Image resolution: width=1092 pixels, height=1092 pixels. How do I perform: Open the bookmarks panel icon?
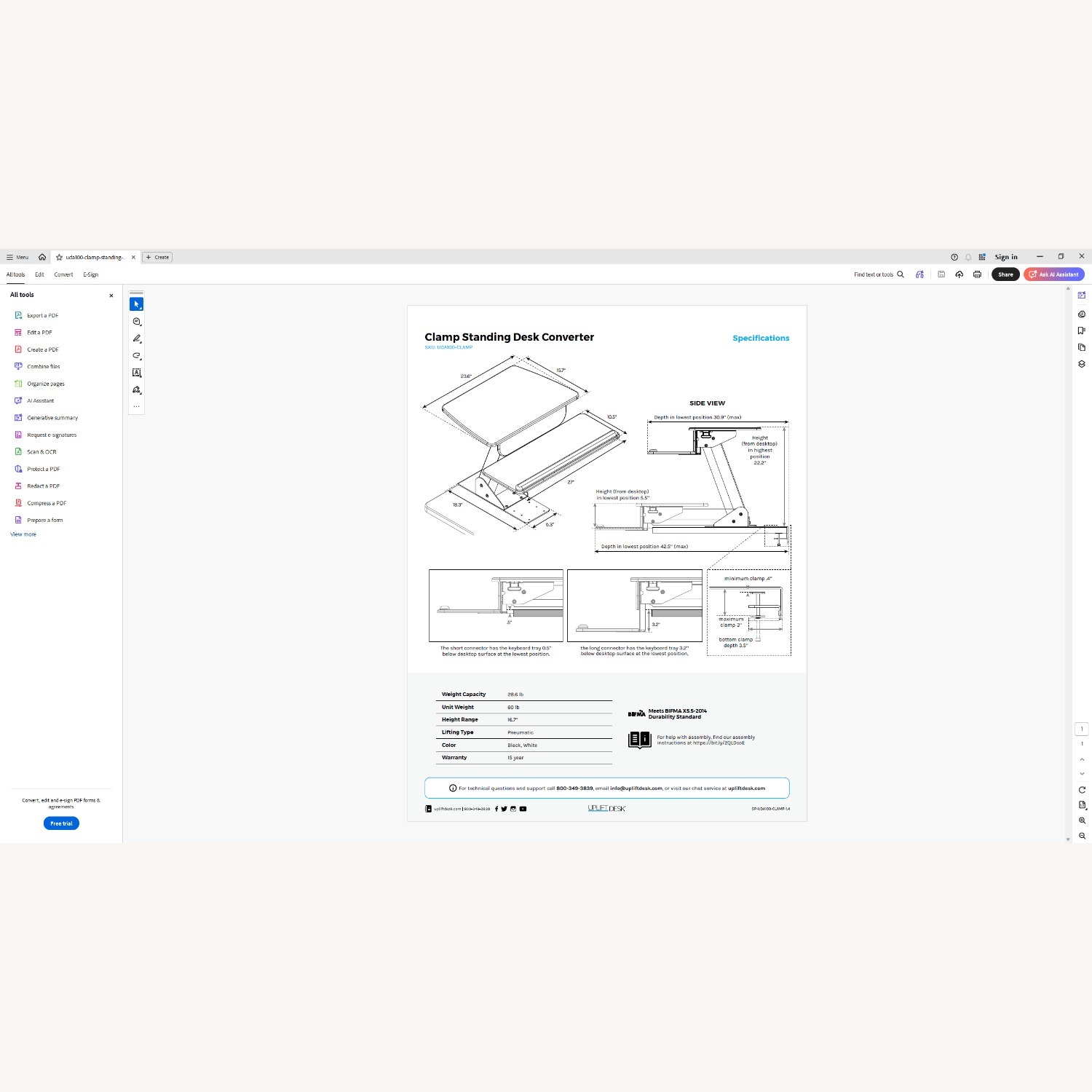pos(1082,331)
